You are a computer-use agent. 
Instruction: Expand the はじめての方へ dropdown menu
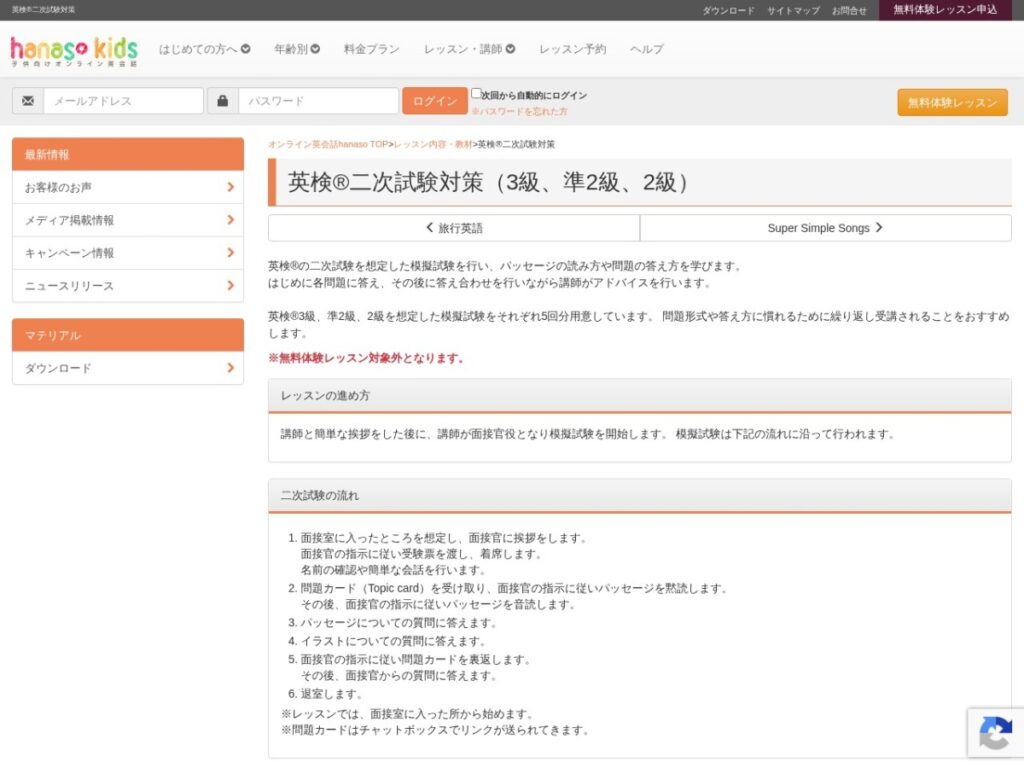point(204,49)
